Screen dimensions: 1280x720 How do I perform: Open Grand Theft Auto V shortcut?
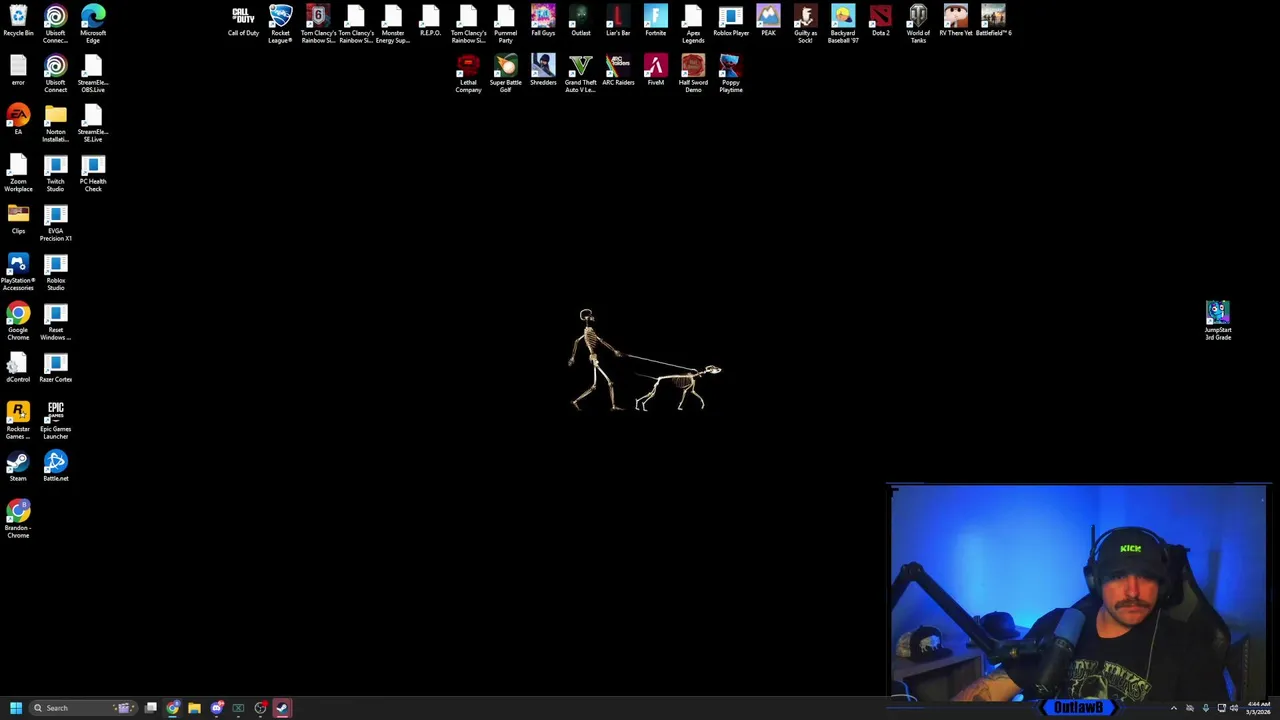pyautogui.click(x=580, y=74)
